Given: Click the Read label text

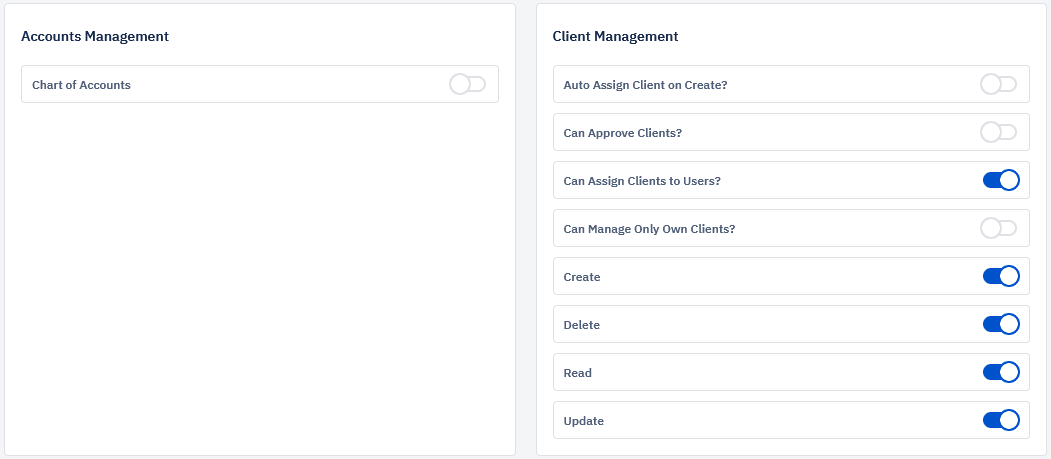Looking at the screenshot, I should click(578, 373).
